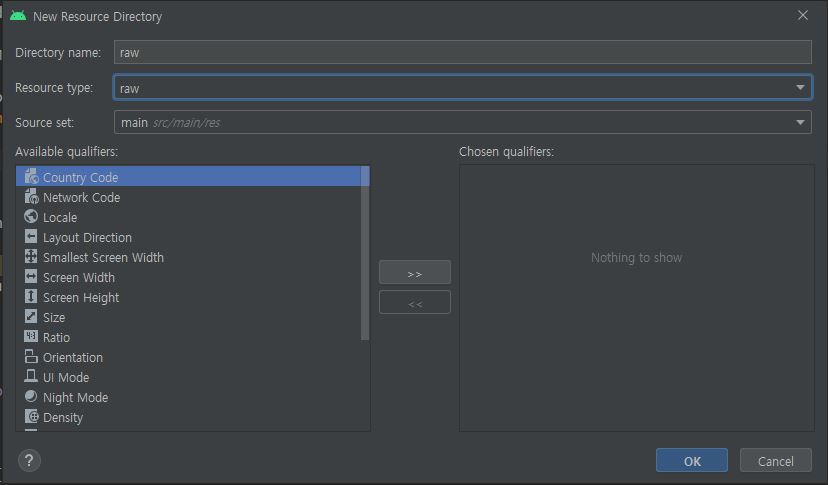Select the Locale qualifier row
The image size is (828, 485).
189,217
